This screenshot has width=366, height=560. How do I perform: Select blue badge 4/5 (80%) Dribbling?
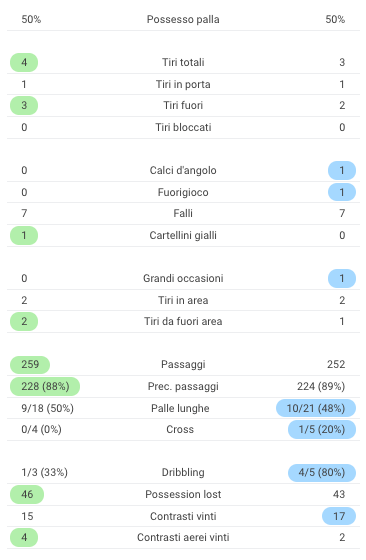pos(322,472)
